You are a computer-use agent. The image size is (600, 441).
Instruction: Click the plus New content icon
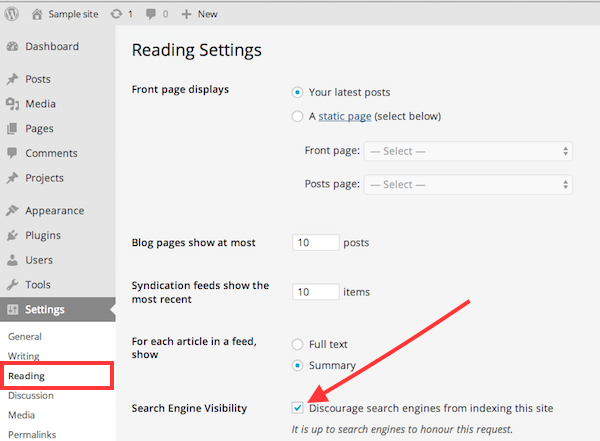pyautogui.click(x=187, y=14)
